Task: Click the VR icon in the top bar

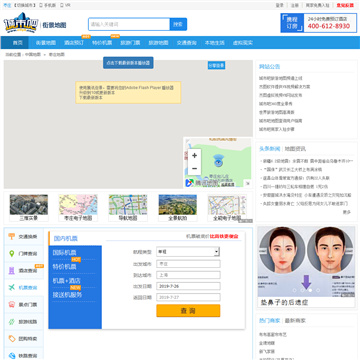Action: (x=62, y=5)
